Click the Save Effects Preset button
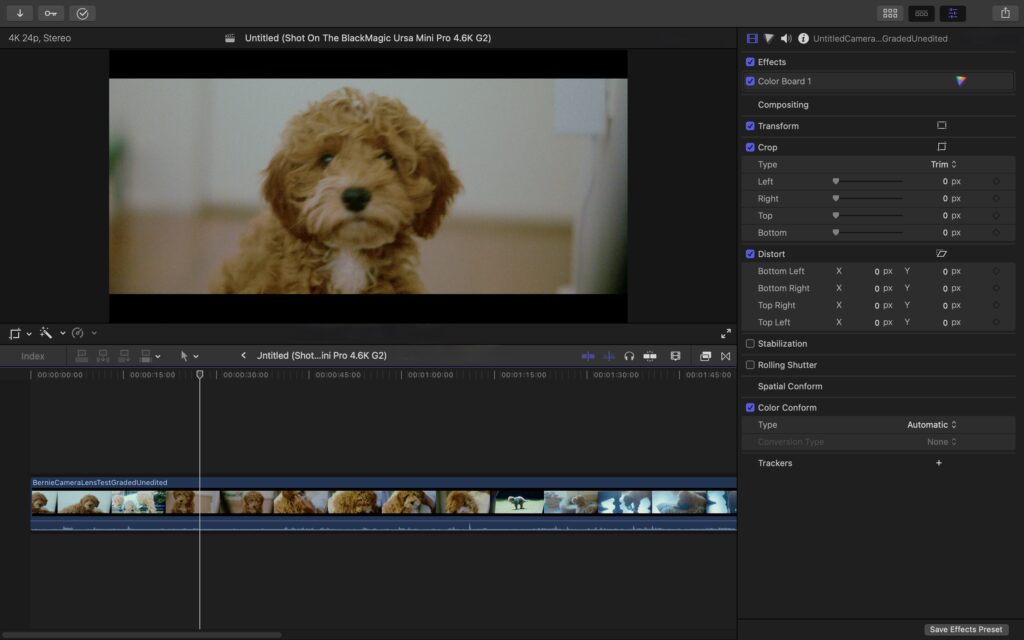1024x640 pixels. [x=965, y=629]
